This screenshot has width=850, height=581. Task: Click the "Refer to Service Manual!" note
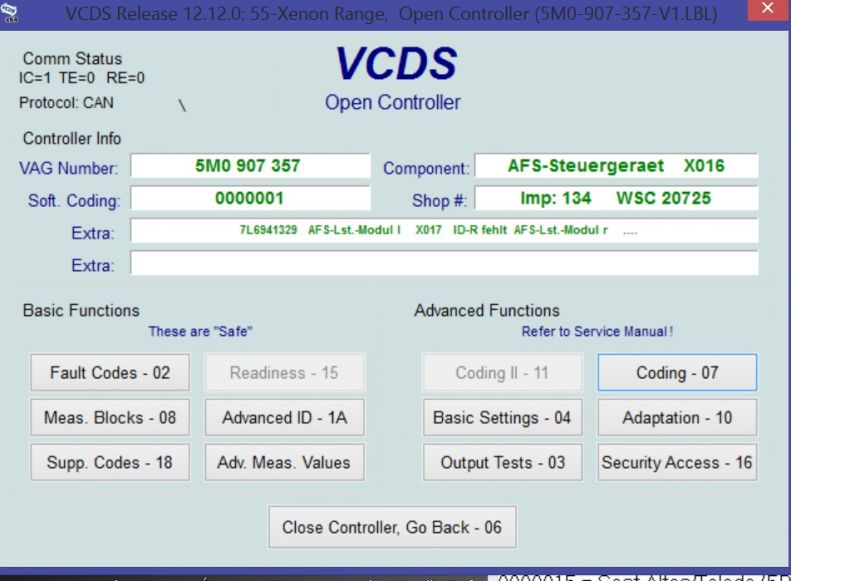click(597, 332)
